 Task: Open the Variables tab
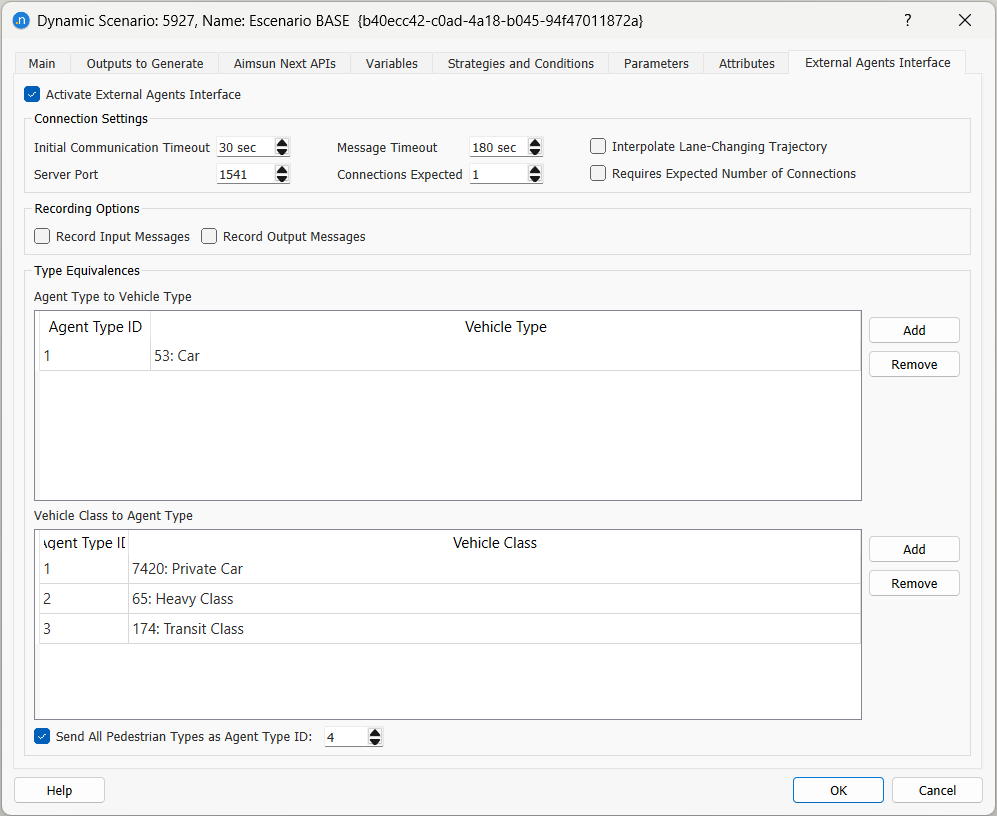[391, 62]
